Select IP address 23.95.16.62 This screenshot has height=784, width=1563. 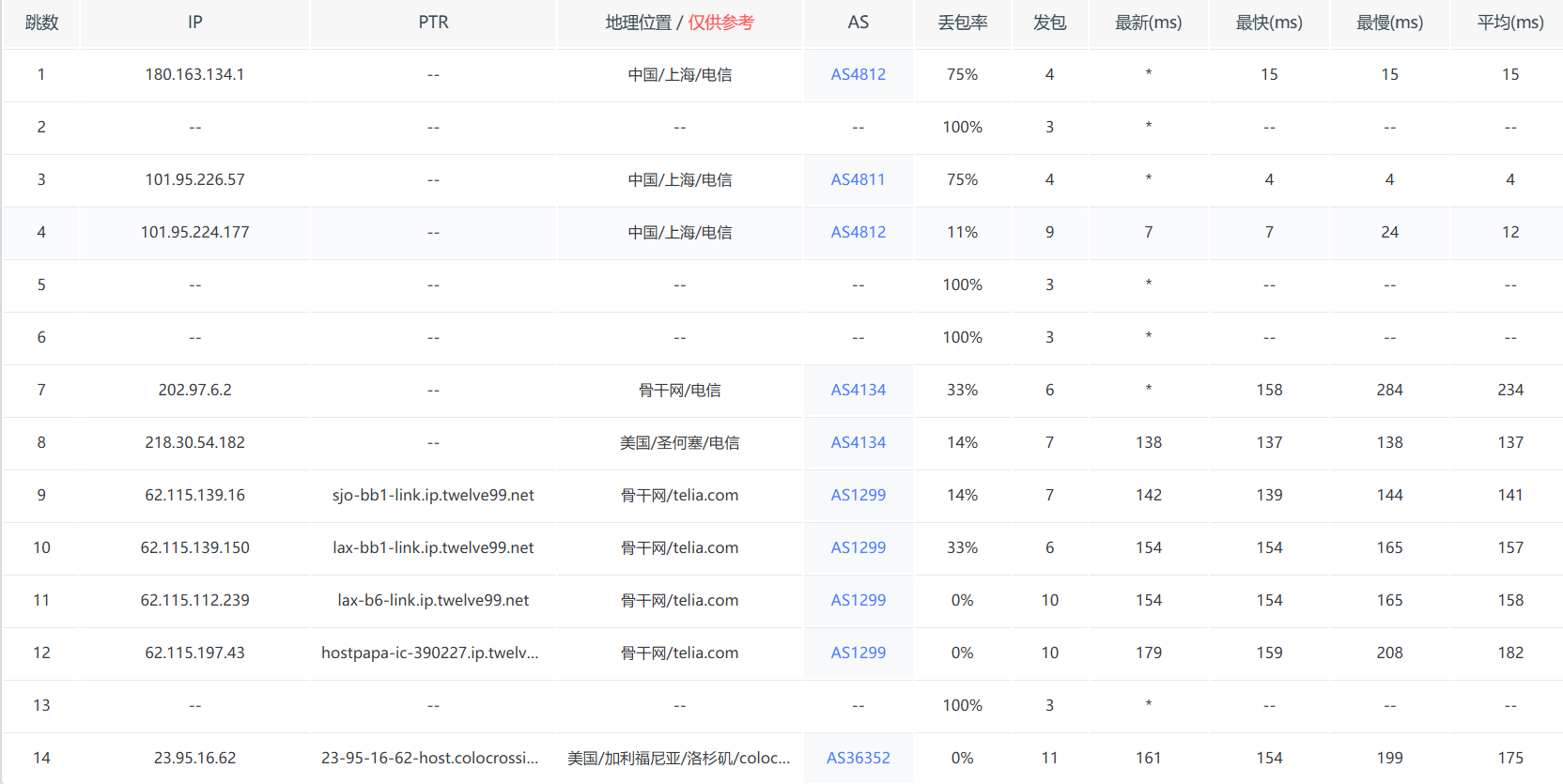(x=194, y=758)
